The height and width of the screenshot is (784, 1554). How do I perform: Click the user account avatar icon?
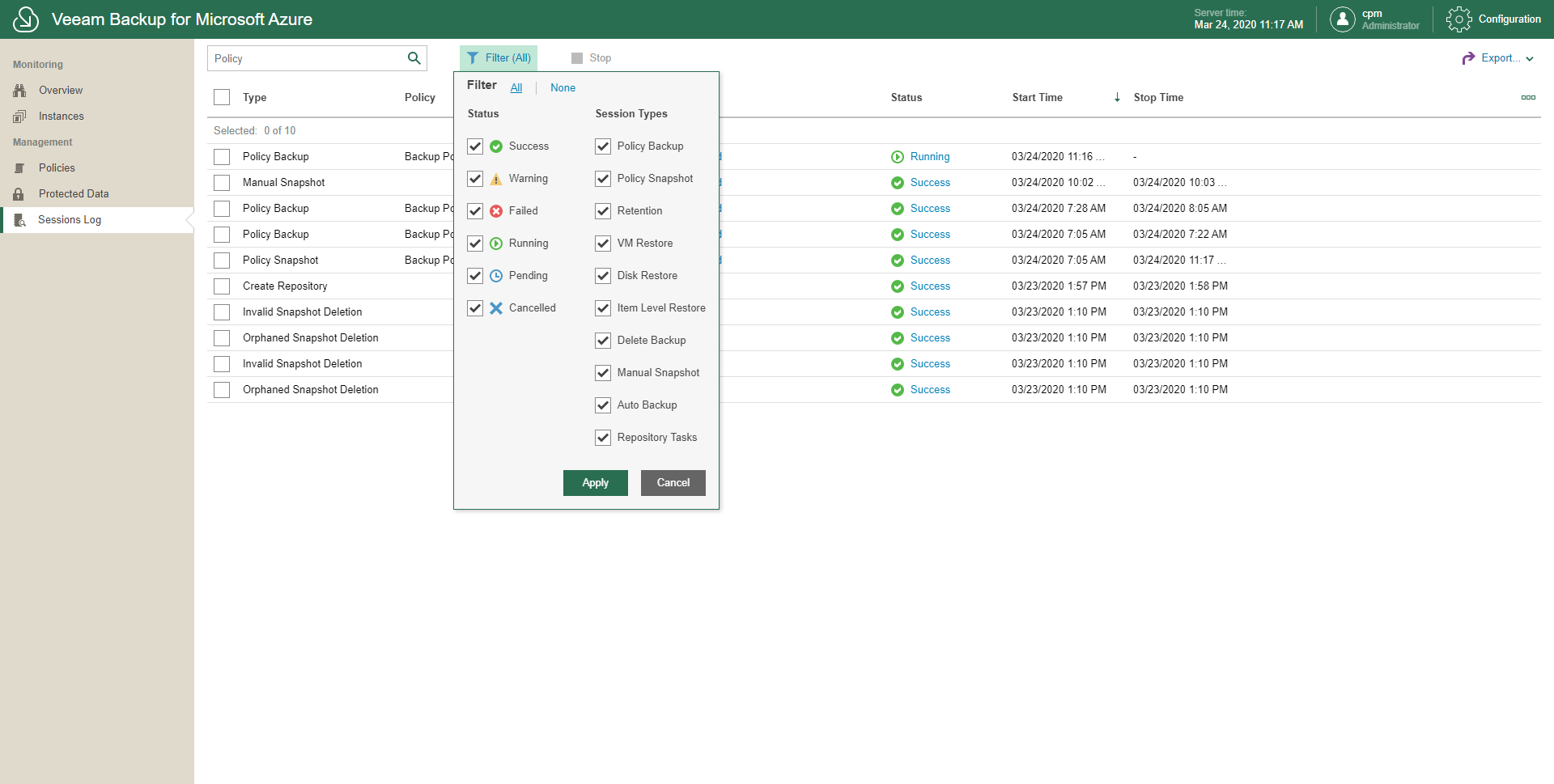point(1342,19)
